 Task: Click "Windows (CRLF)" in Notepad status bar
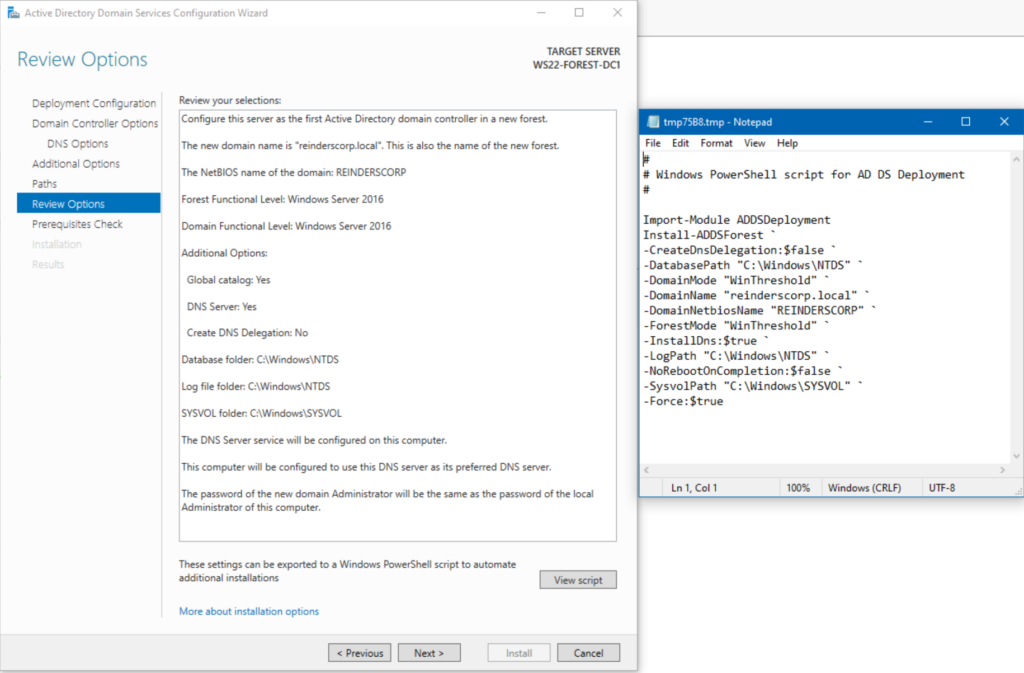tap(865, 488)
